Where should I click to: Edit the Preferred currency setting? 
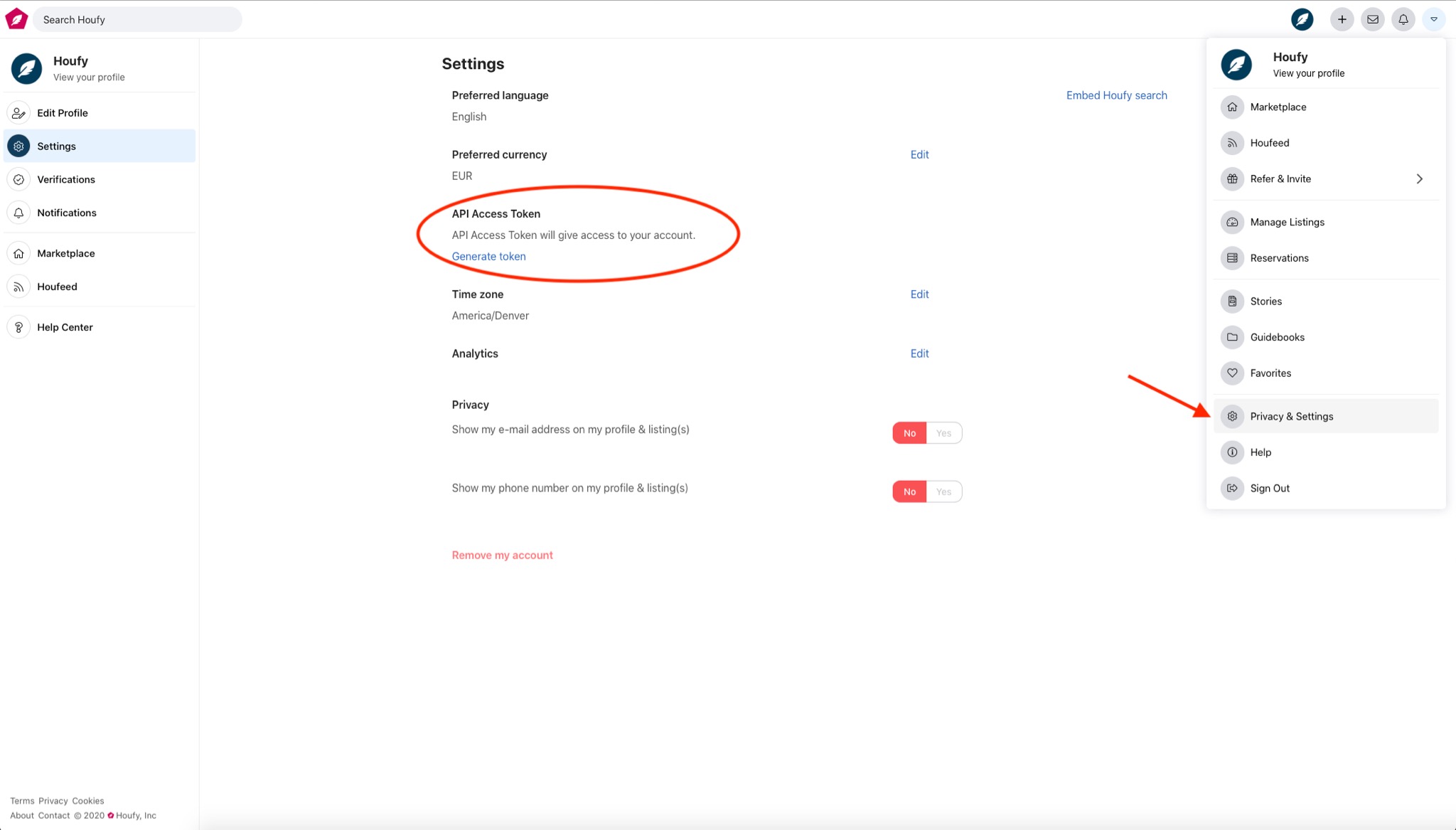pyautogui.click(x=919, y=154)
